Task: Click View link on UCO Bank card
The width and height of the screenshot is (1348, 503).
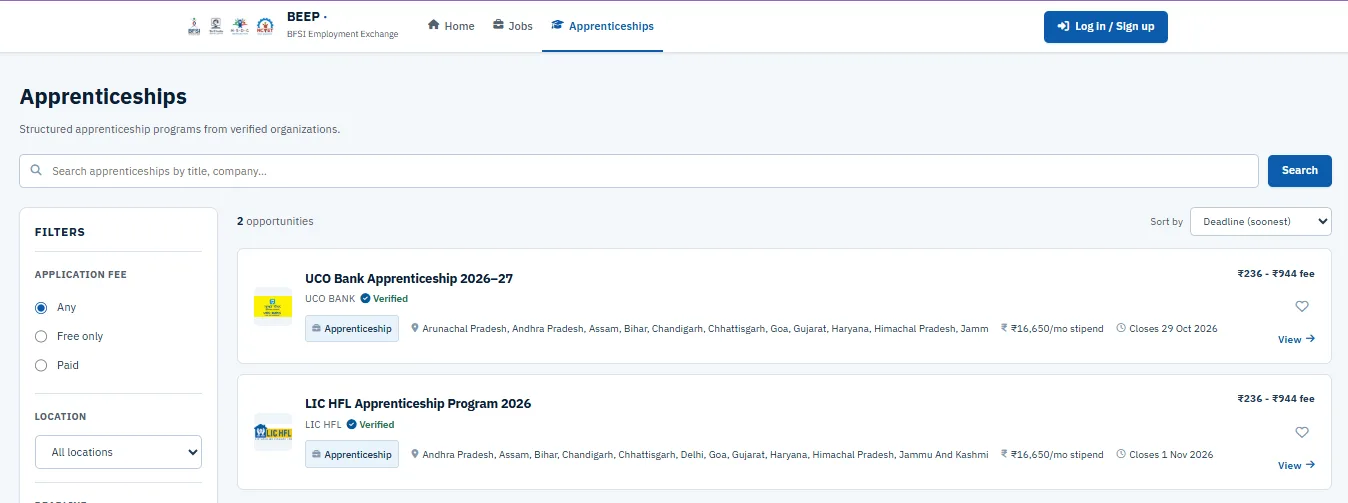Action: coord(1296,339)
